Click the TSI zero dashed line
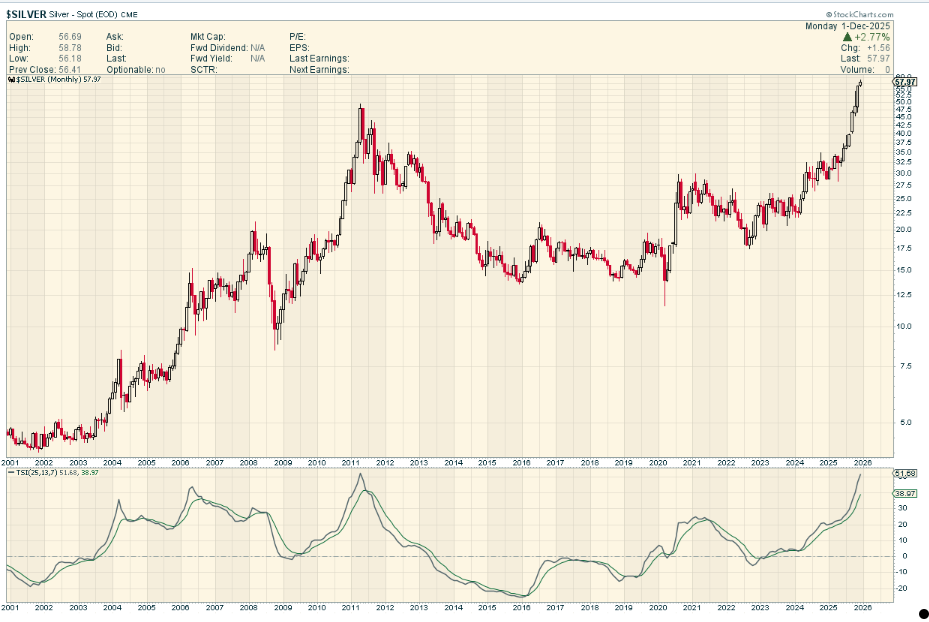The height and width of the screenshot is (622, 929). (x=450, y=556)
